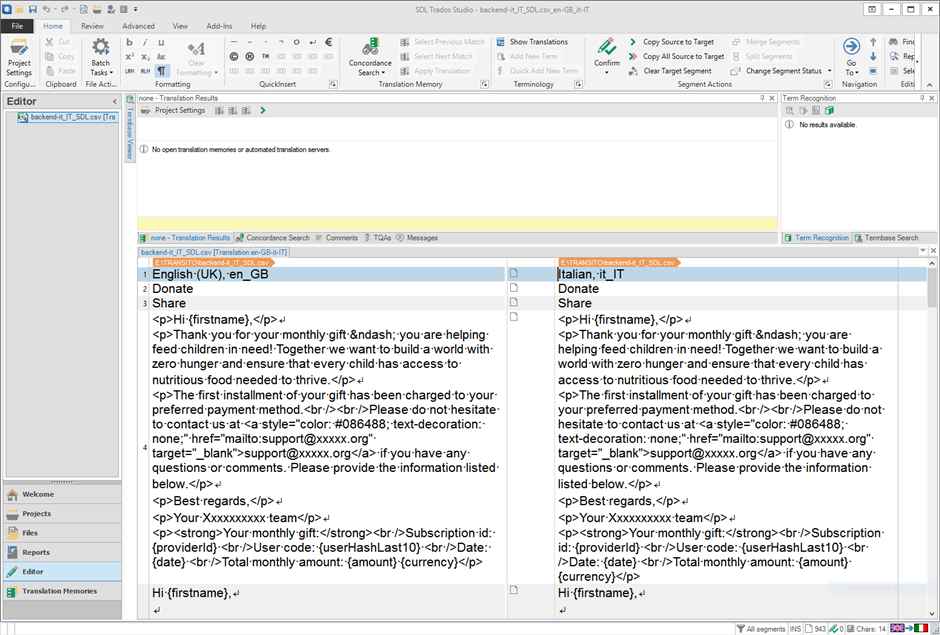This screenshot has height=635, width=940.
Task: Apply italic formatting
Action: [145, 42]
